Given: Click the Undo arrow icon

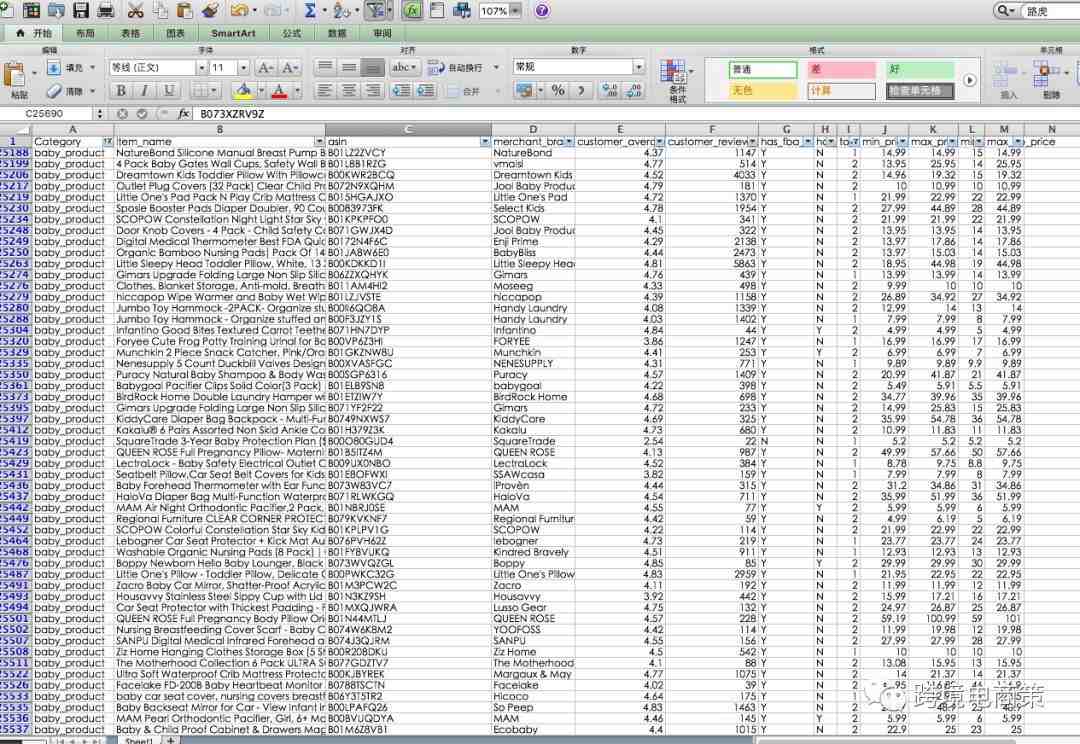Looking at the screenshot, I should (239, 10).
